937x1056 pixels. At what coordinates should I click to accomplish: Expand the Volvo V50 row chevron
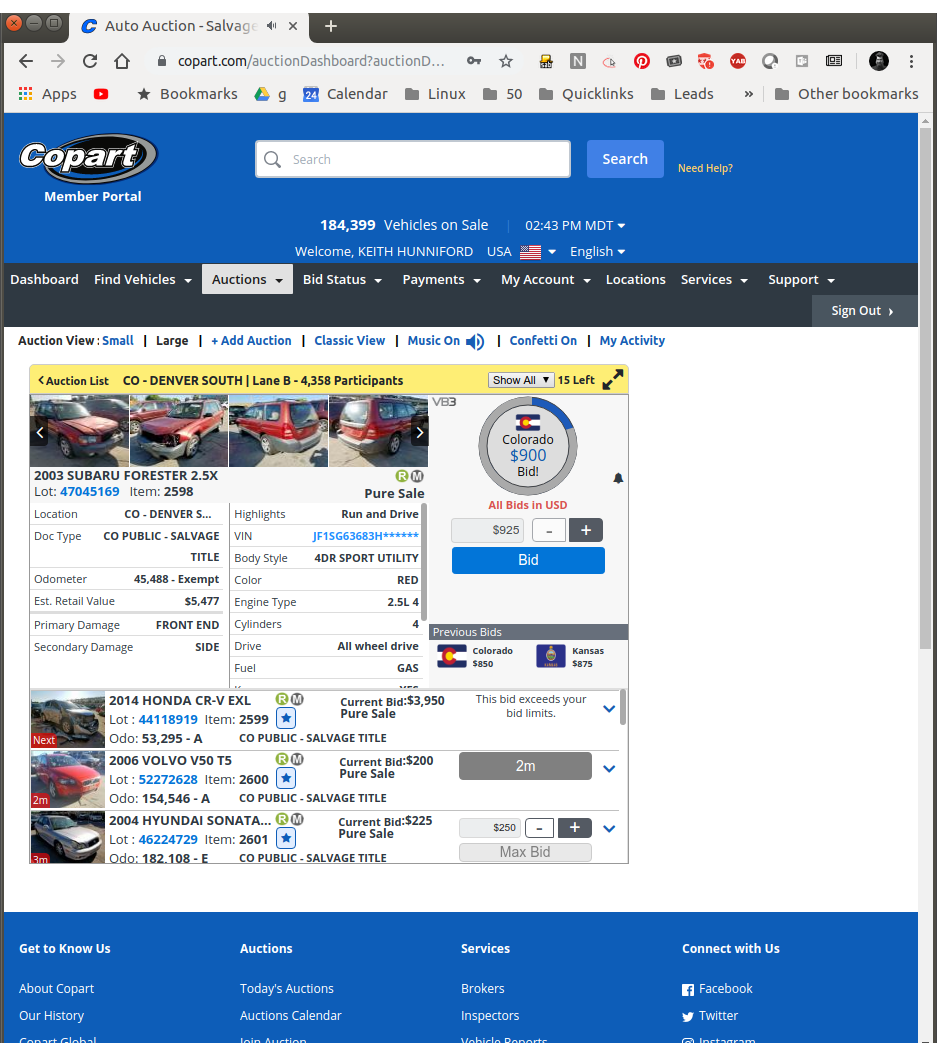(x=609, y=768)
